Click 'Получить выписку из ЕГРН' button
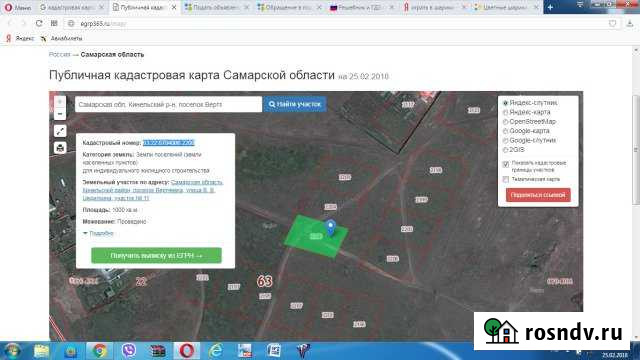This screenshot has width=640, height=360. [x=156, y=256]
